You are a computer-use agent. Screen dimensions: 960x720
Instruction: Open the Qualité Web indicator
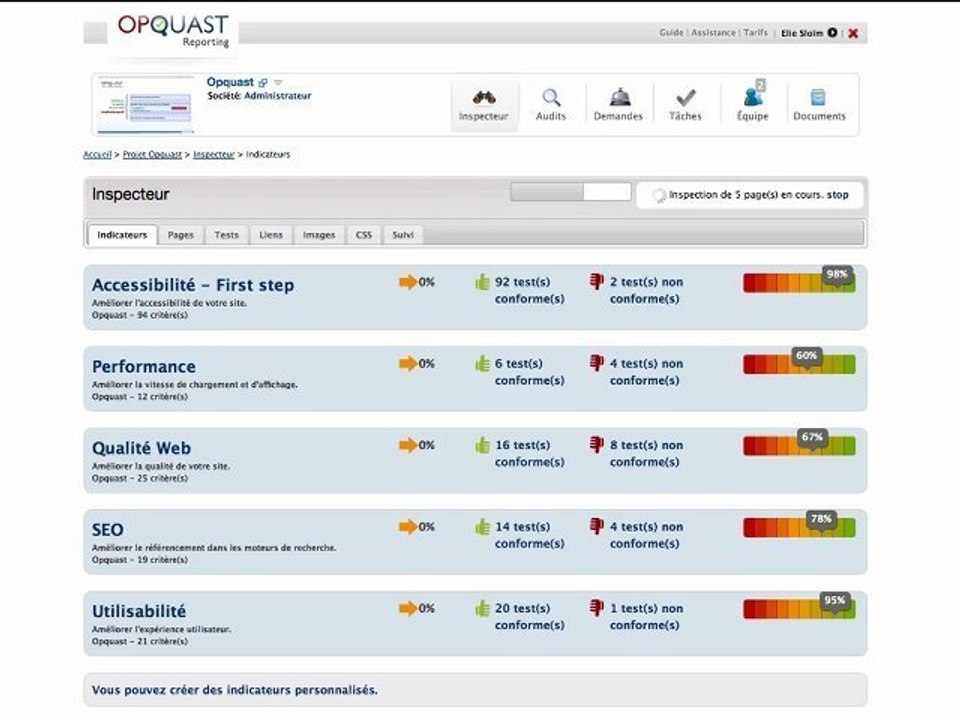[141, 448]
